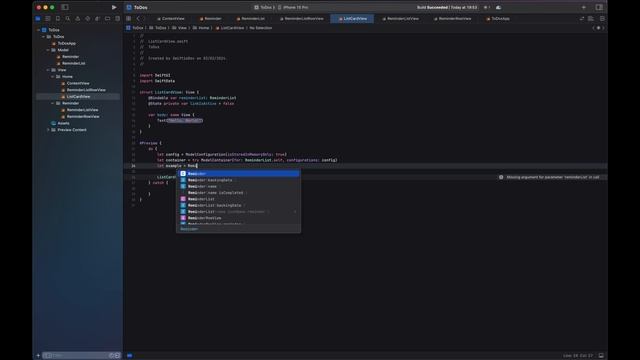Click the Line and Col indicator in the status bar
640x360 pixels.
pyautogui.click(x=578, y=356)
